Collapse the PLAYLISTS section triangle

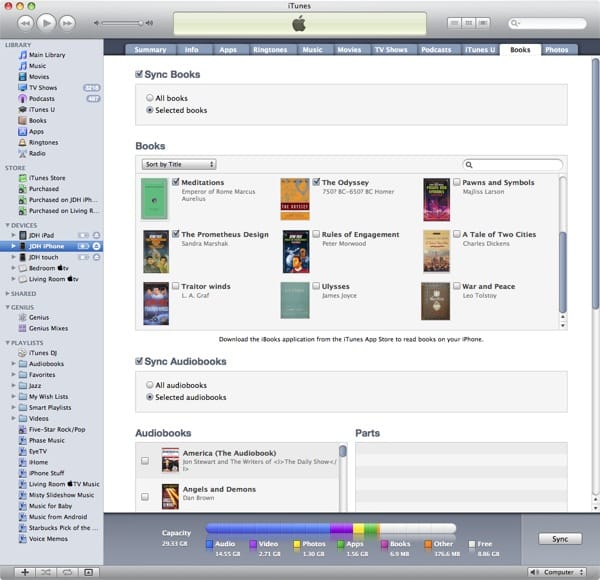pyautogui.click(x=7, y=342)
